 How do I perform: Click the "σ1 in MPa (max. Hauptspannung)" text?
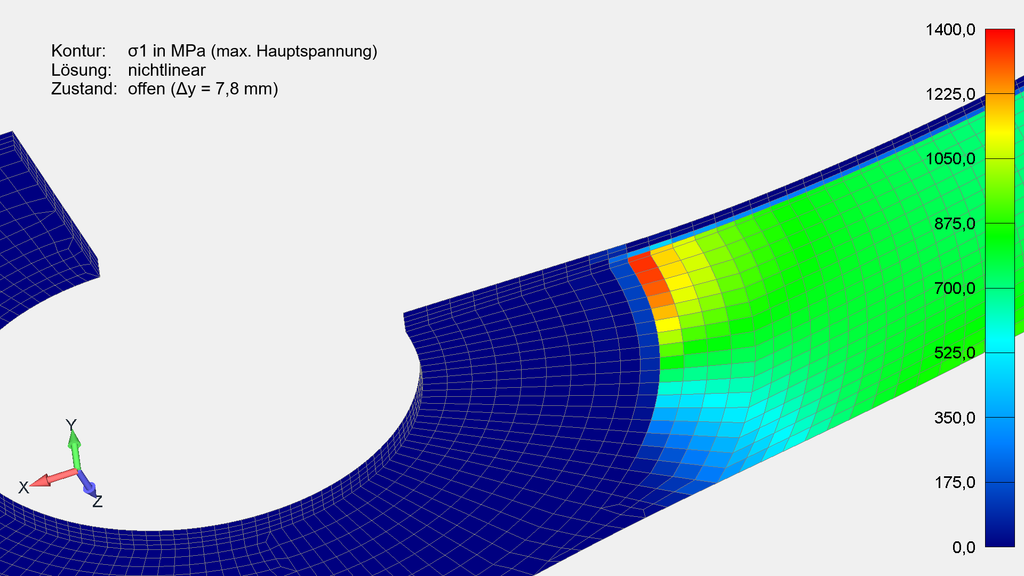253,51
